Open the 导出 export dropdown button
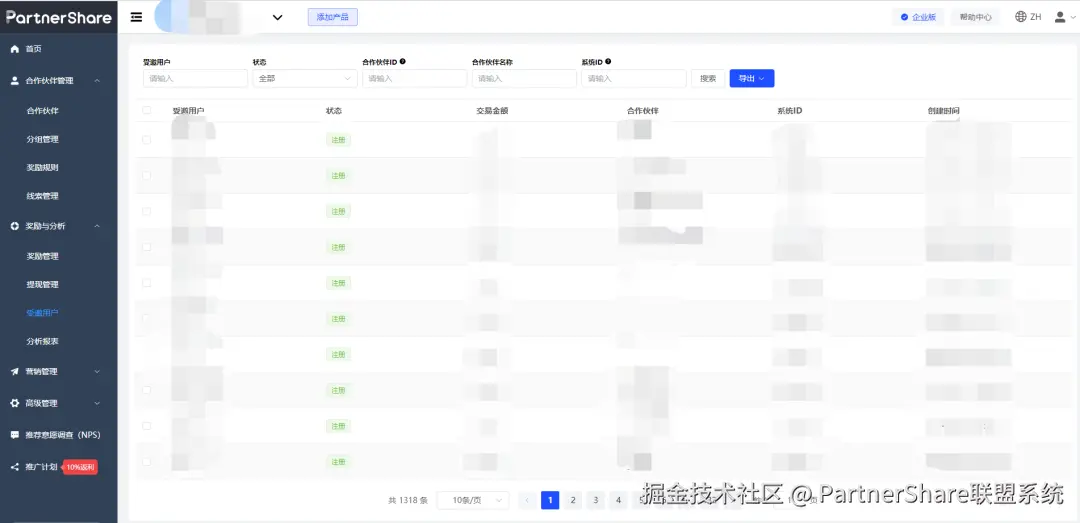Viewport: 1080px width, 523px height. click(752, 79)
